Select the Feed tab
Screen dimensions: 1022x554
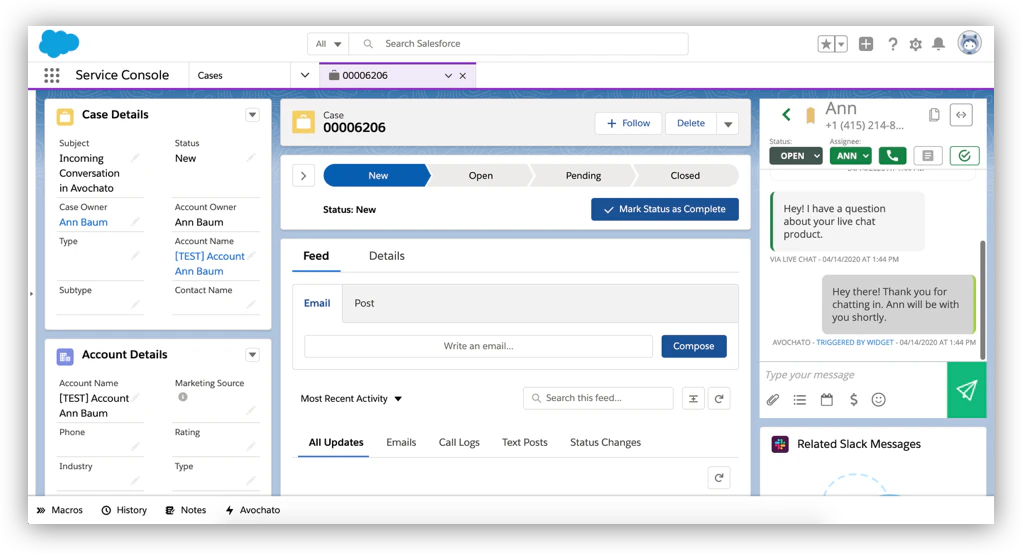[x=316, y=256]
